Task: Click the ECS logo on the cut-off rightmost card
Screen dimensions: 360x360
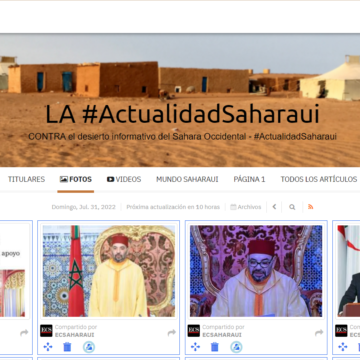Action: coord(341,331)
